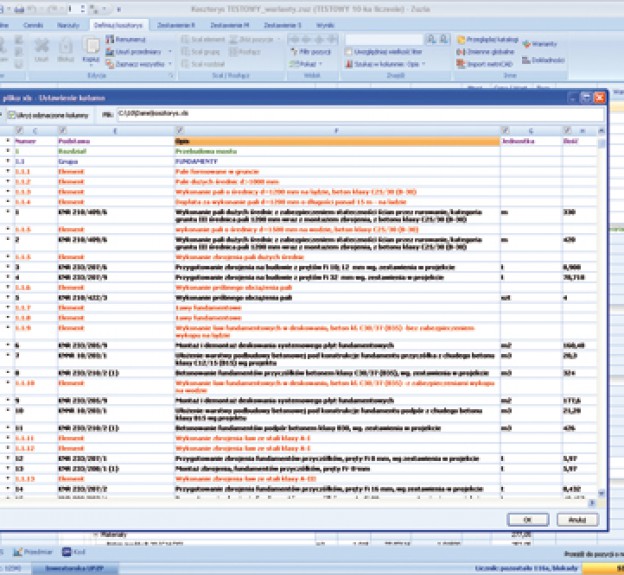Click the OK button in dialog
This screenshot has height=575, width=624.
[x=527, y=520]
